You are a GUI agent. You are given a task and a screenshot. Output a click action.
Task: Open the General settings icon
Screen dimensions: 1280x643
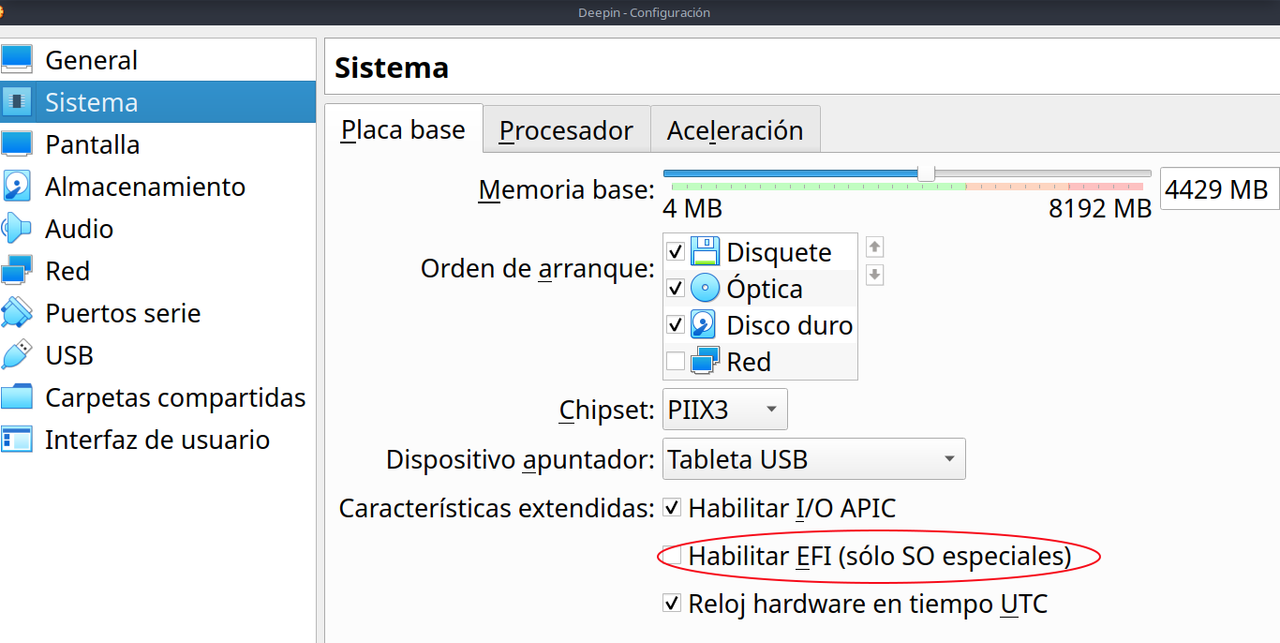17,60
